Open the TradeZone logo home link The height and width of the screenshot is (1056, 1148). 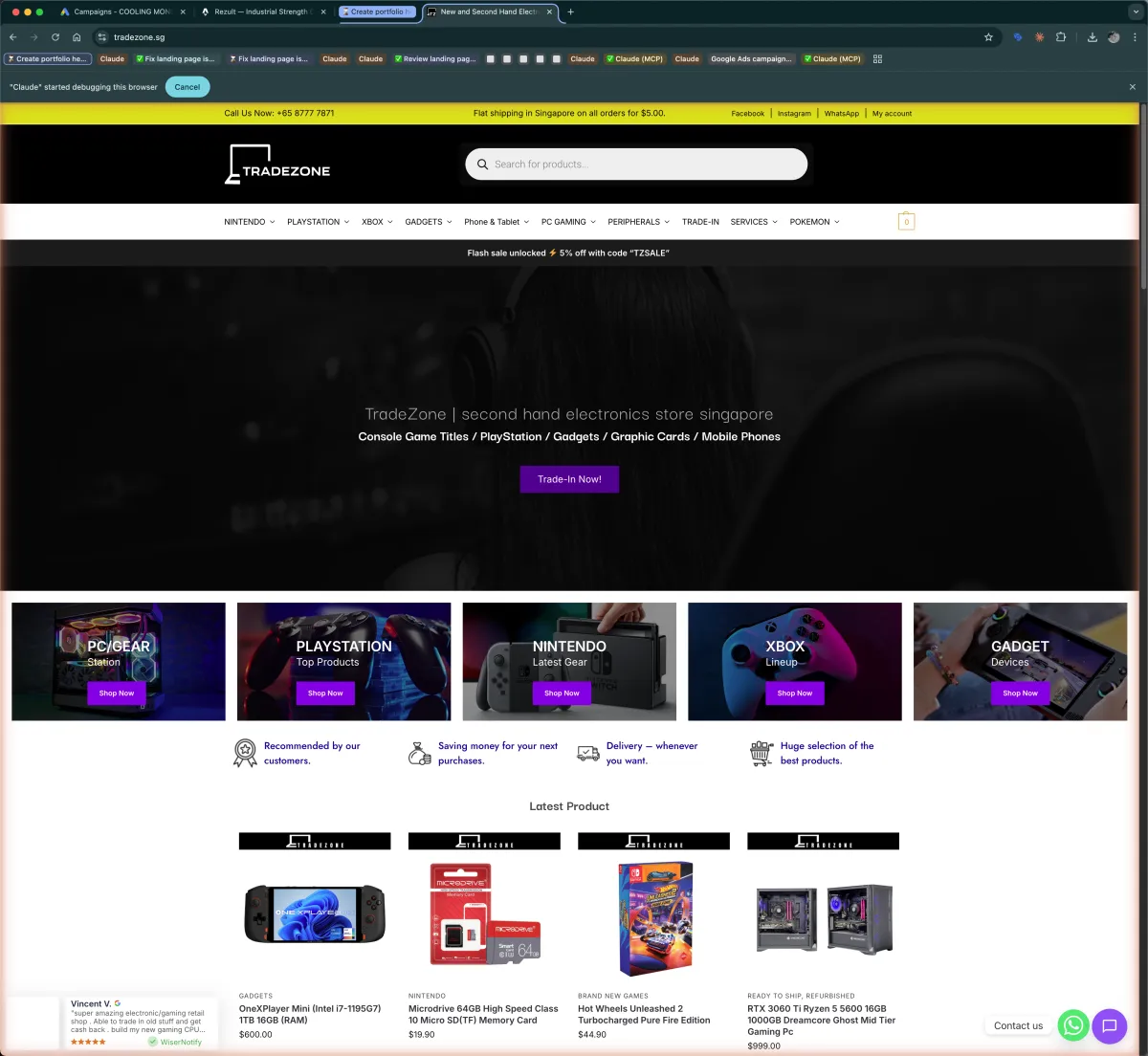[x=277, y=165]
